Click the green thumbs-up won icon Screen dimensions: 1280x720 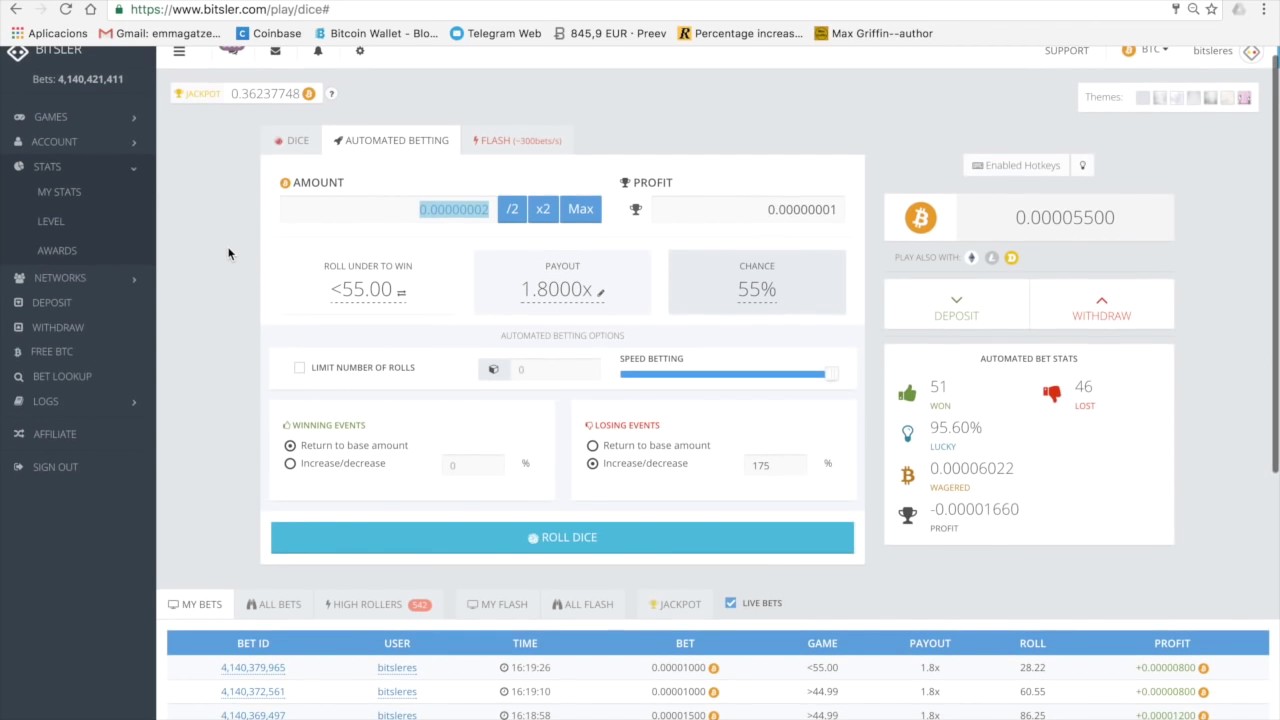click(907, 394)
